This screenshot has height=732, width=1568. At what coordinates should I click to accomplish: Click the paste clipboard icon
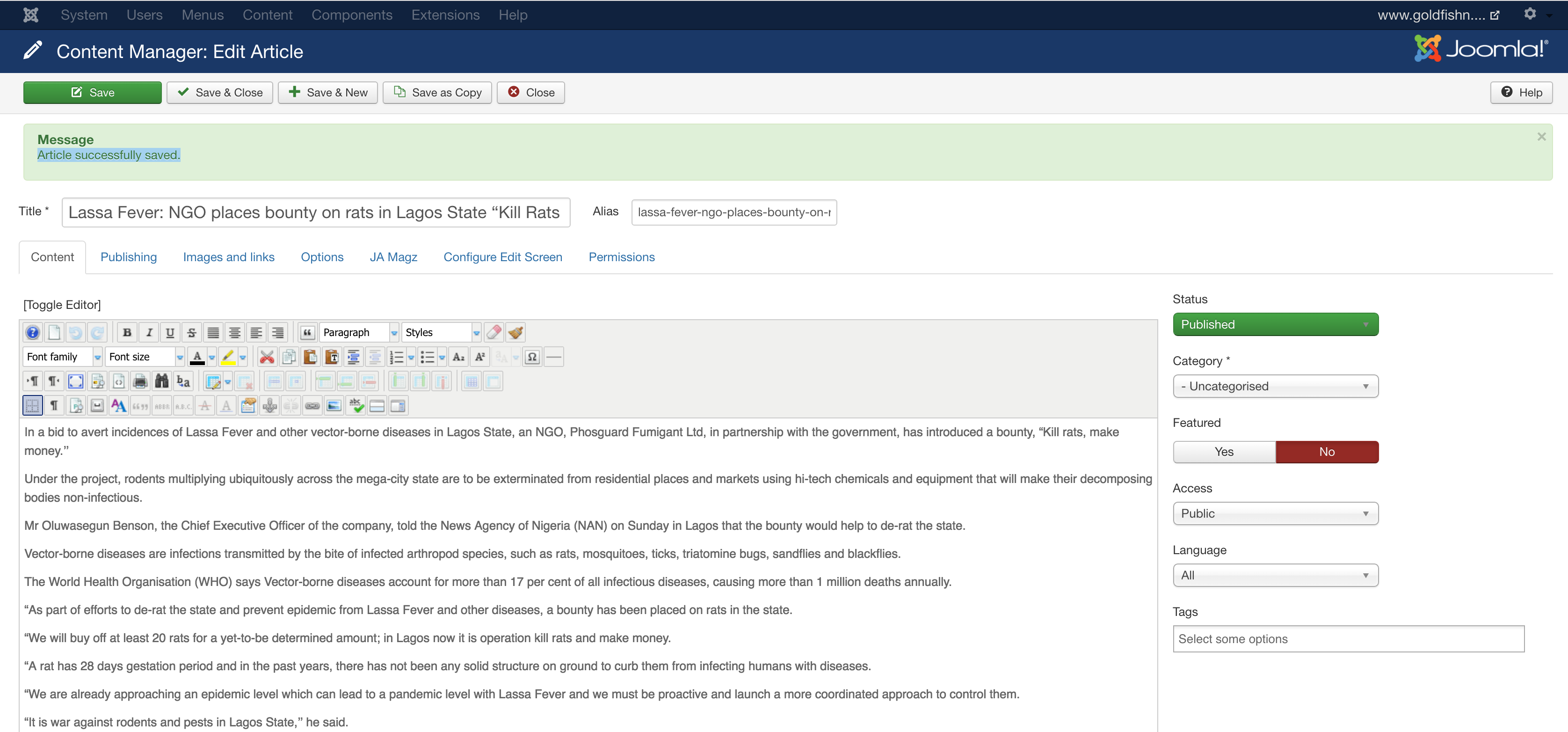310,357
